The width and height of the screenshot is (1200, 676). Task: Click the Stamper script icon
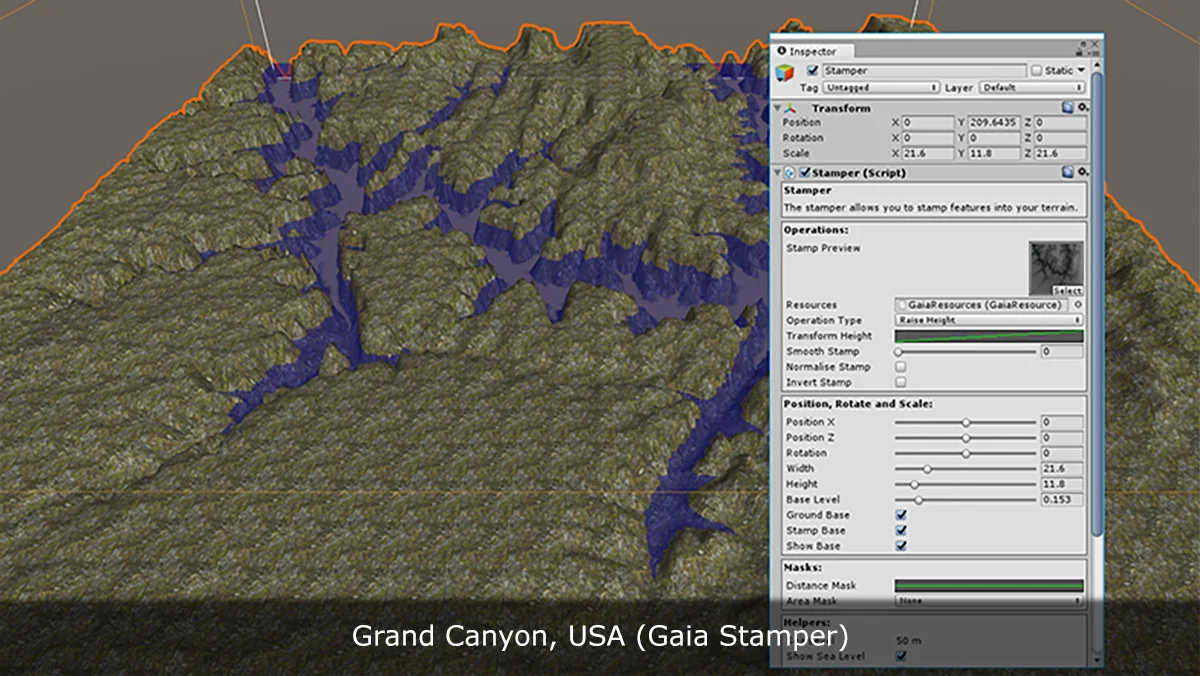(x=790, y=171)
